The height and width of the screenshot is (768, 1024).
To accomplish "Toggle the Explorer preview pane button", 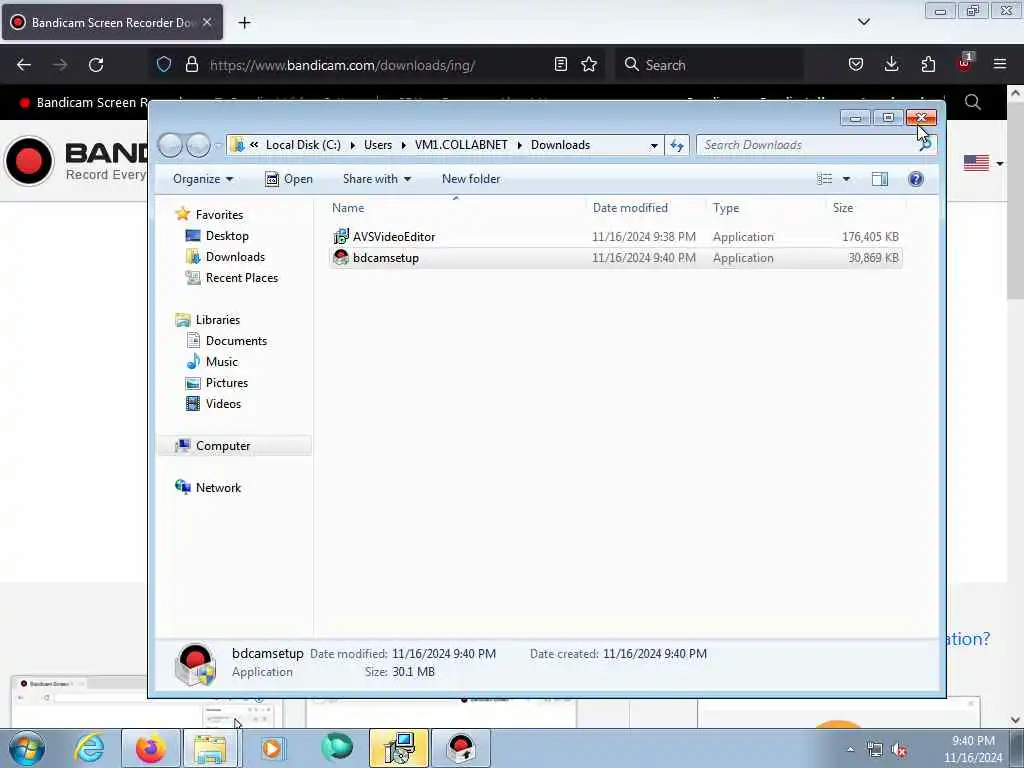I will pyautogui.click(x=880, y=179).
